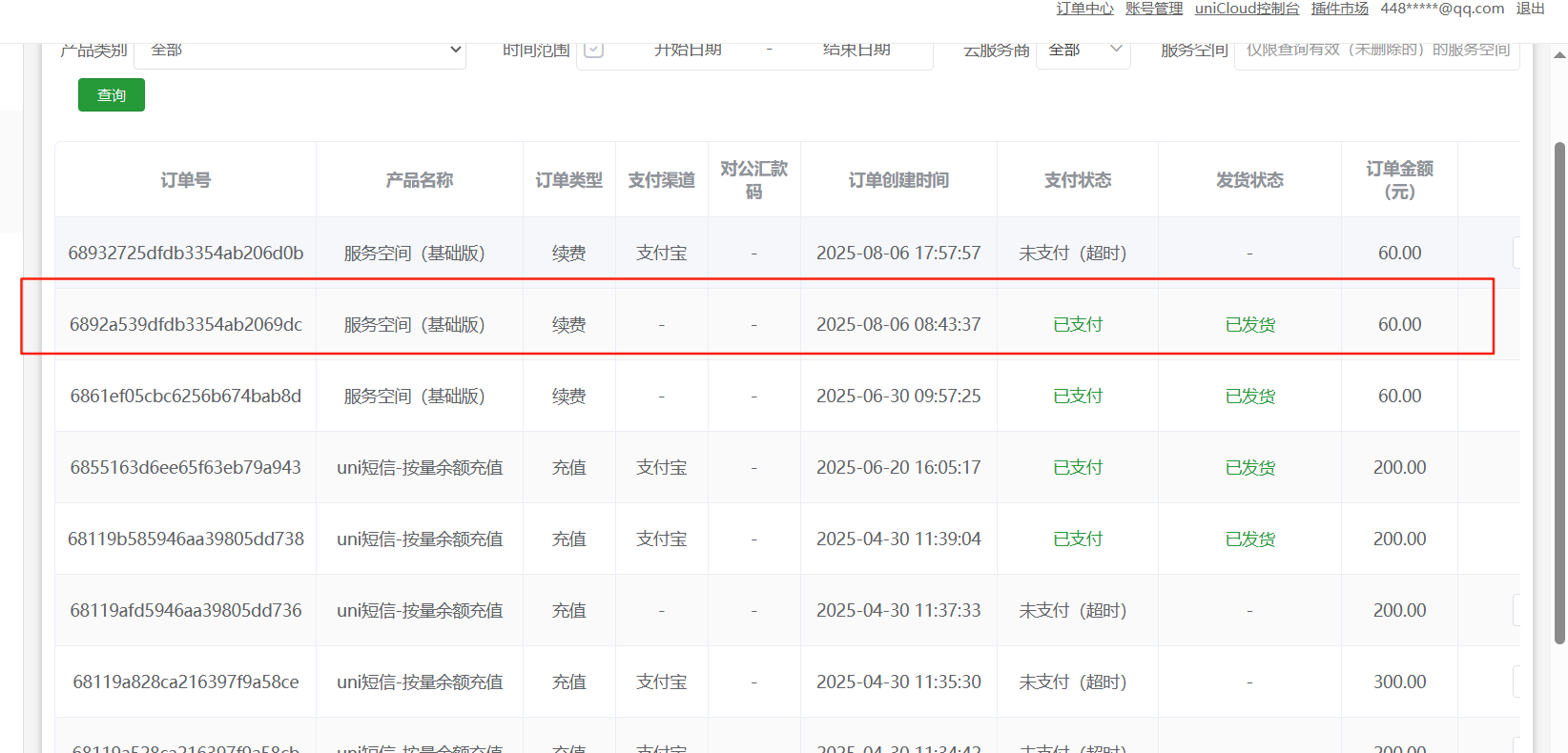This screenshot has height=753, width=1568.
Task: Open the 产品类别 dropdown
Action: pos(299,50)
